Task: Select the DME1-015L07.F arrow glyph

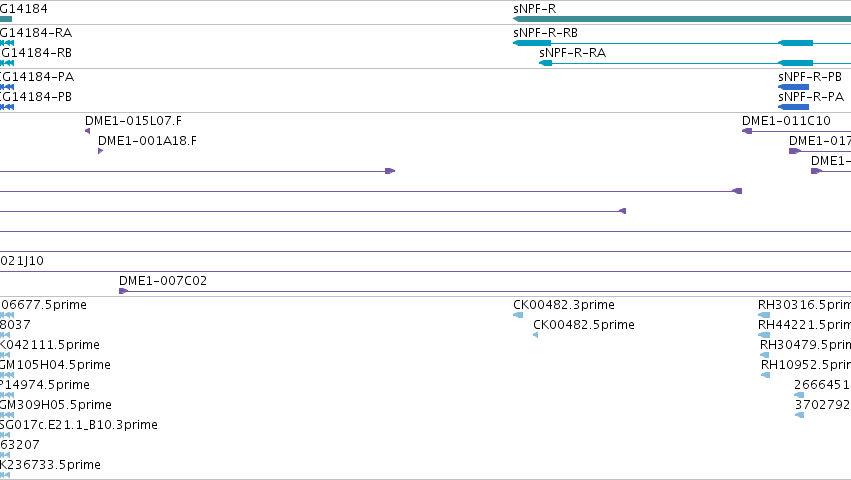Action: point(87,131)
